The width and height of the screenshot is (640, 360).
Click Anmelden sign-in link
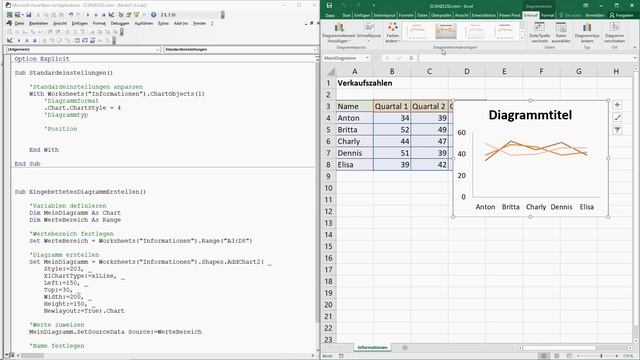coord(594,15)
